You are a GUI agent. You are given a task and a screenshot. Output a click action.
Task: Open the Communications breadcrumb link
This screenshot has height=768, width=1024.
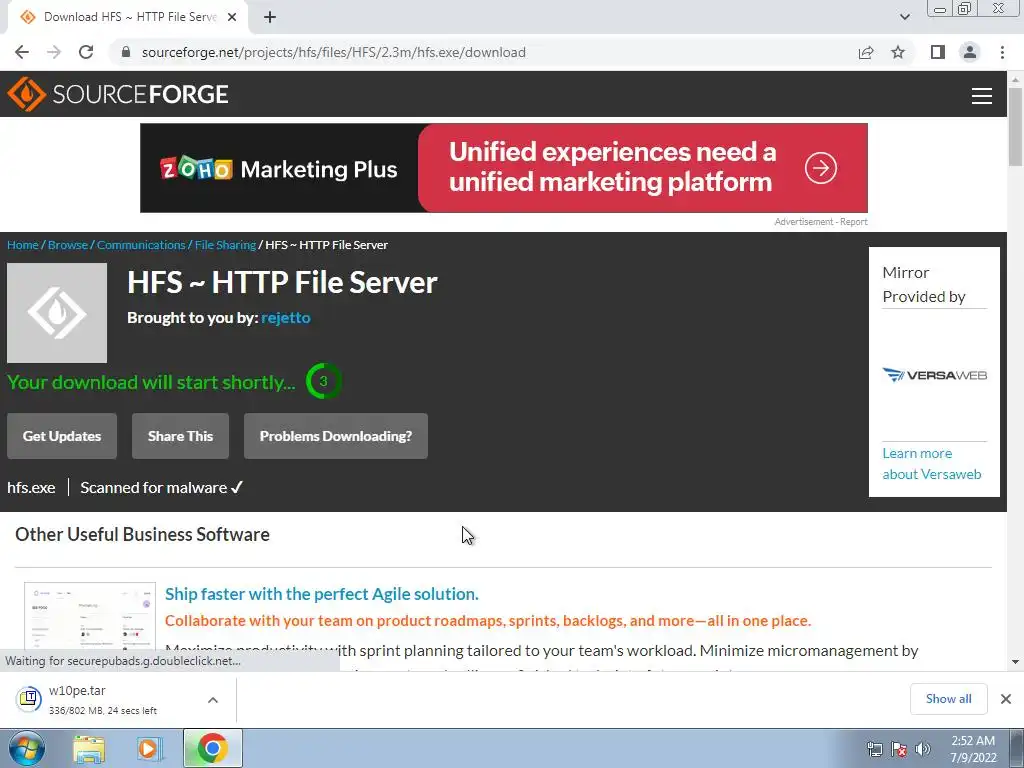[141, 245]
